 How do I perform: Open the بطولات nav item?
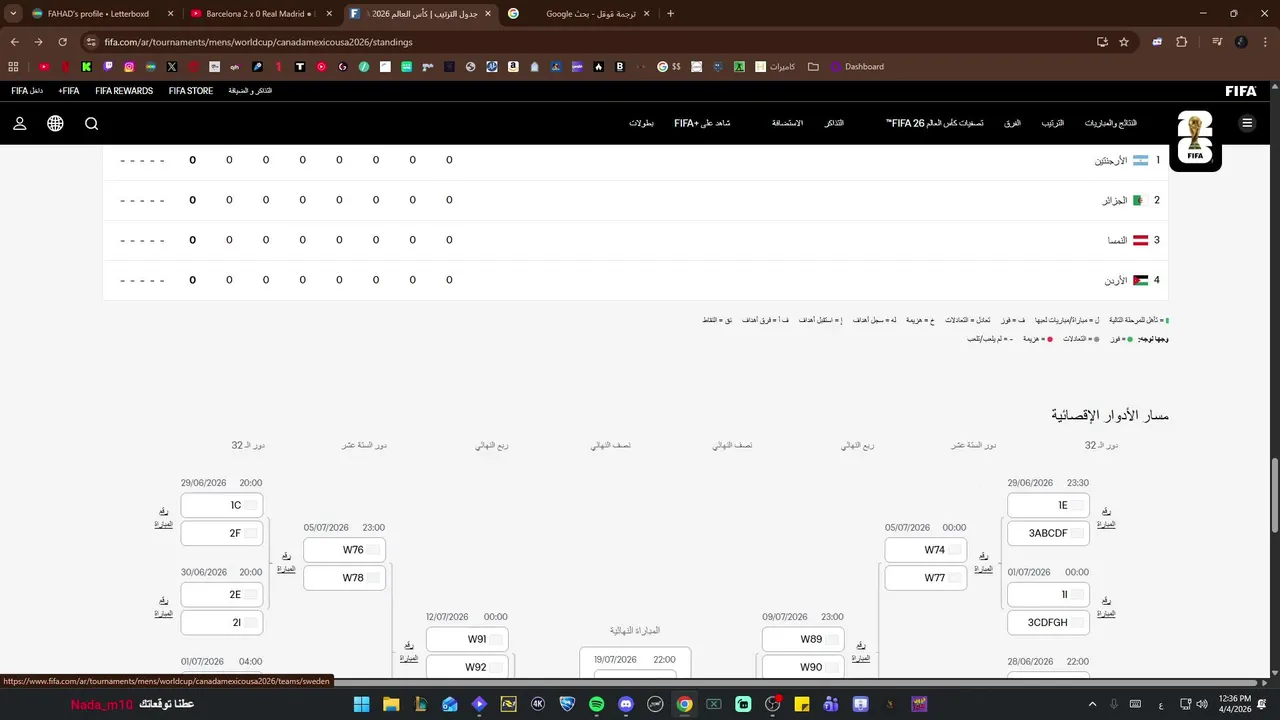(641, 123)
